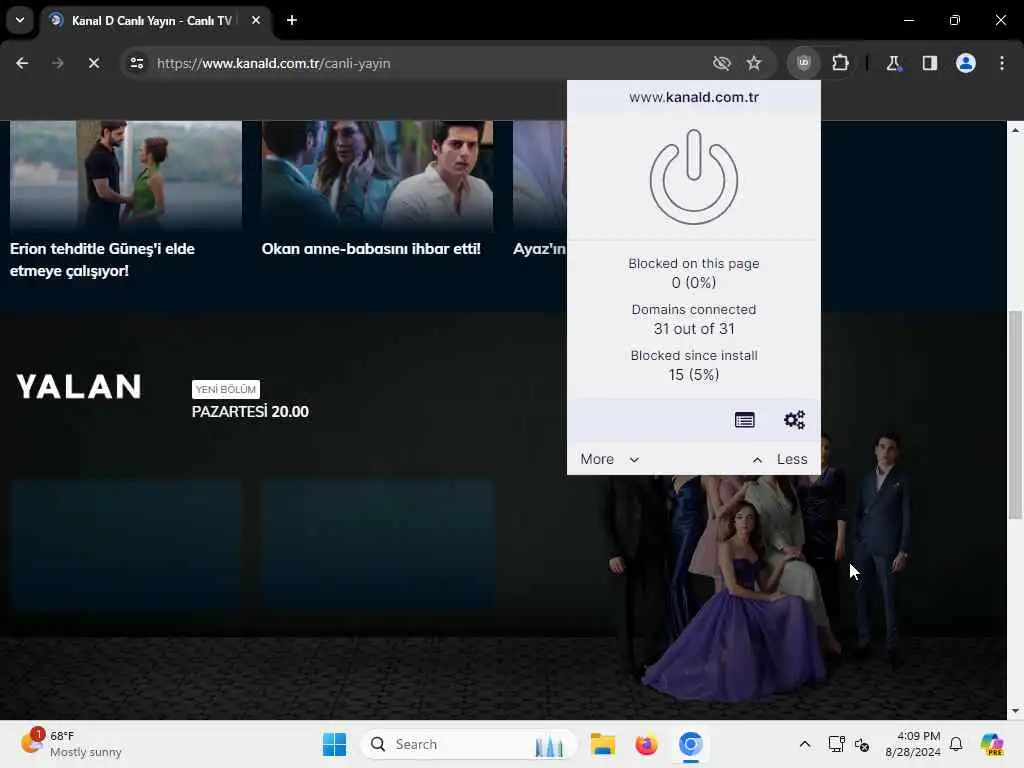Click the YALAN show title
The height and width of the screenshot is (768, 1024).
[x=79, y=387]
